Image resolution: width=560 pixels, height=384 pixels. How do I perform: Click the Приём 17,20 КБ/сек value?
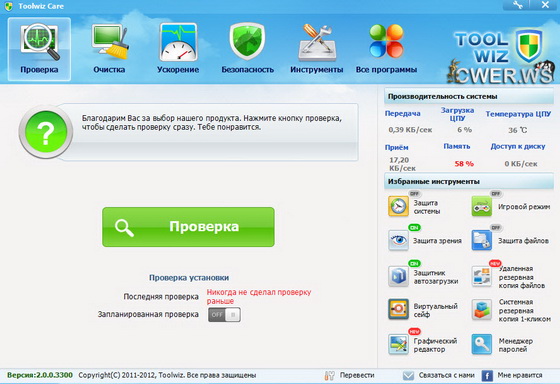click(402, 164)
